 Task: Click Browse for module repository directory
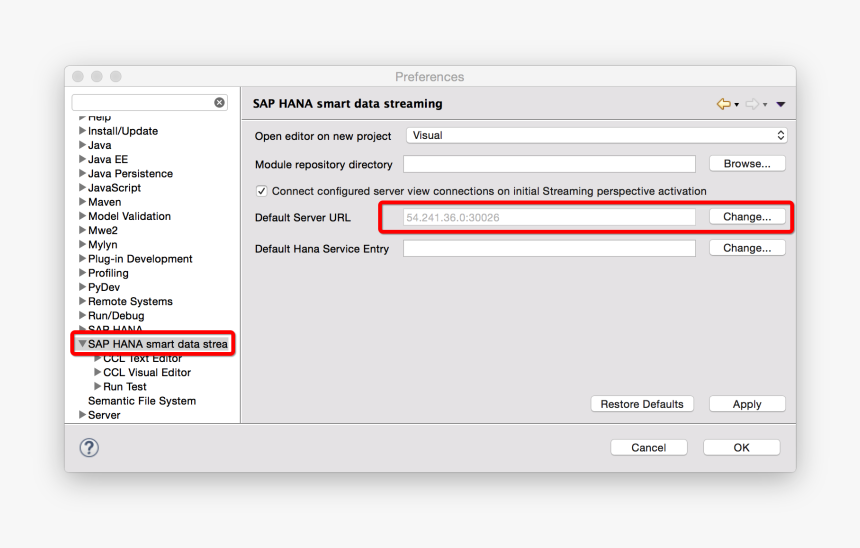pos(747,163)
